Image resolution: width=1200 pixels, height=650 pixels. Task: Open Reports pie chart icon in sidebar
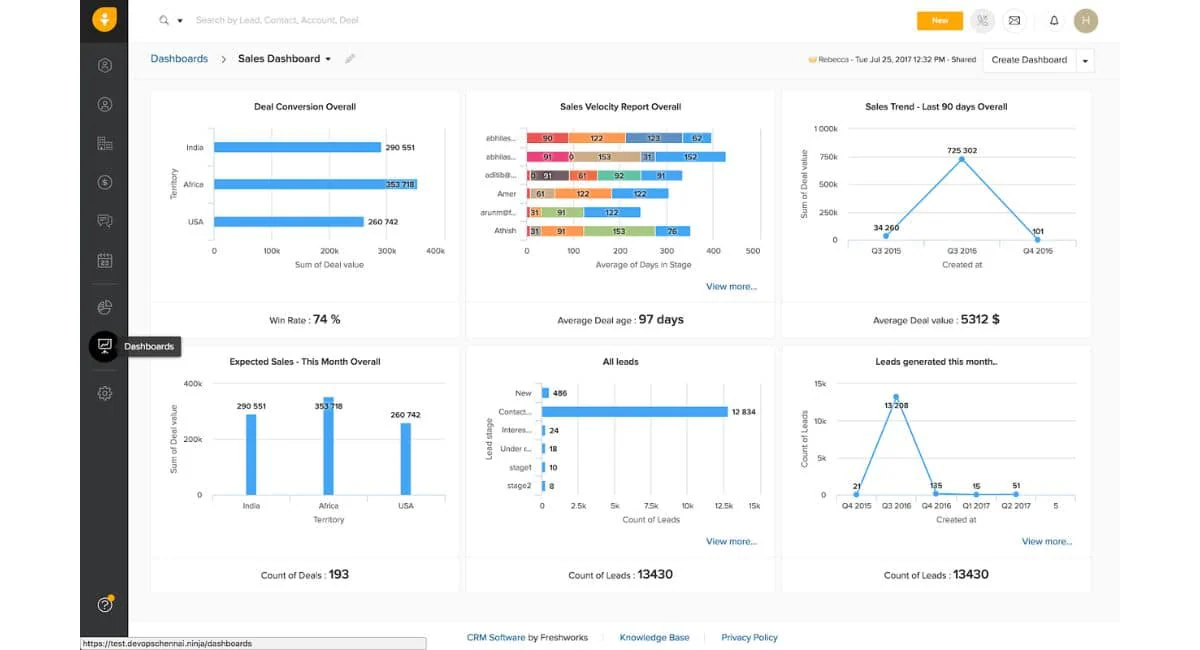tap(104, 307)
